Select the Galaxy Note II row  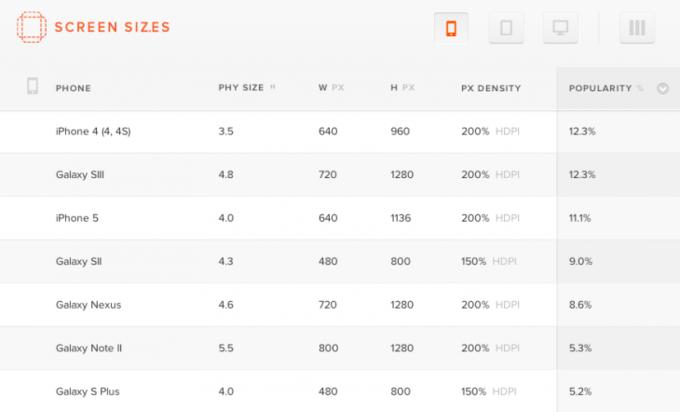340,348
